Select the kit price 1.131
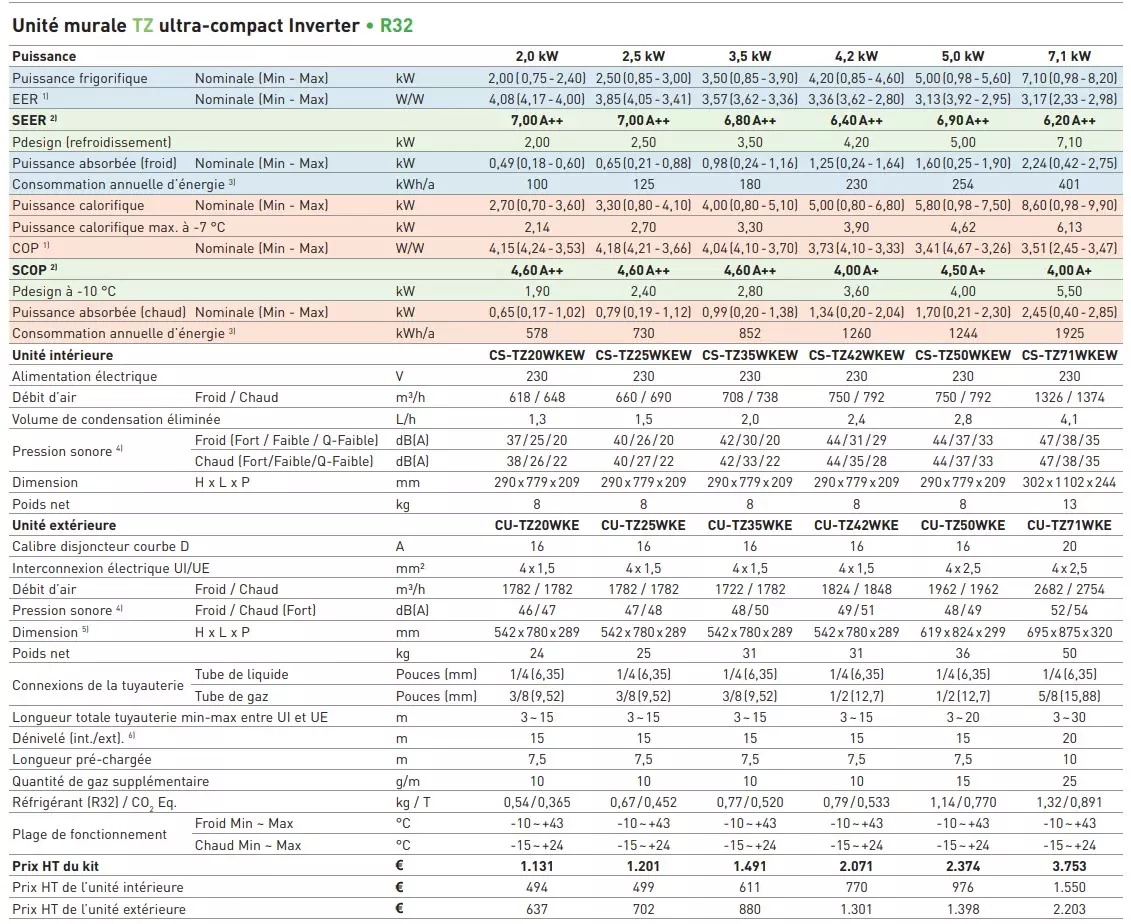Image resolution: width=1131 pixels, height=924 pixels. click(x=537, y=866)
